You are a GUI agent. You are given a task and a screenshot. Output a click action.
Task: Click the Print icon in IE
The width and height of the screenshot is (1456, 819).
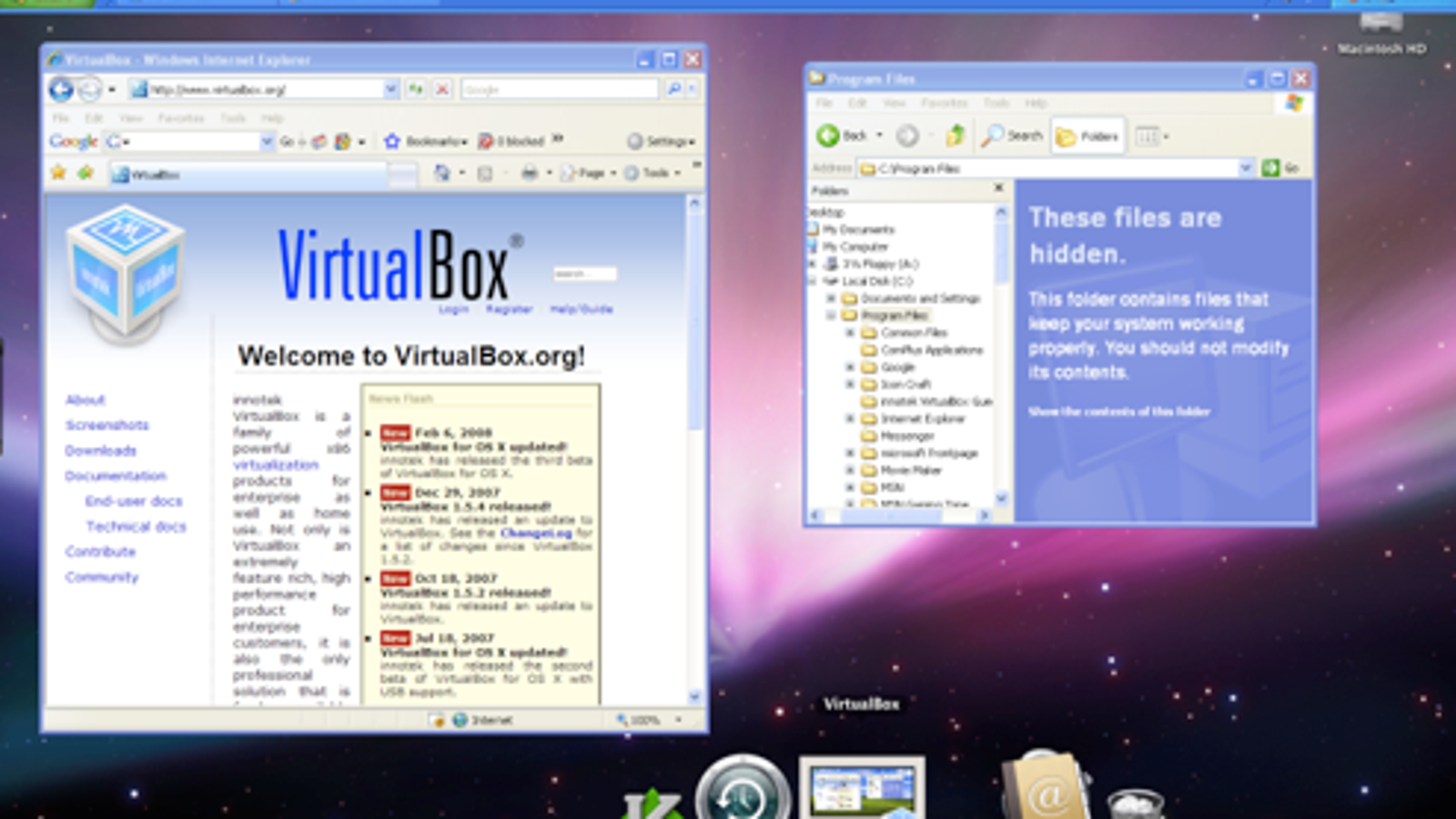(x=530, y=173)
